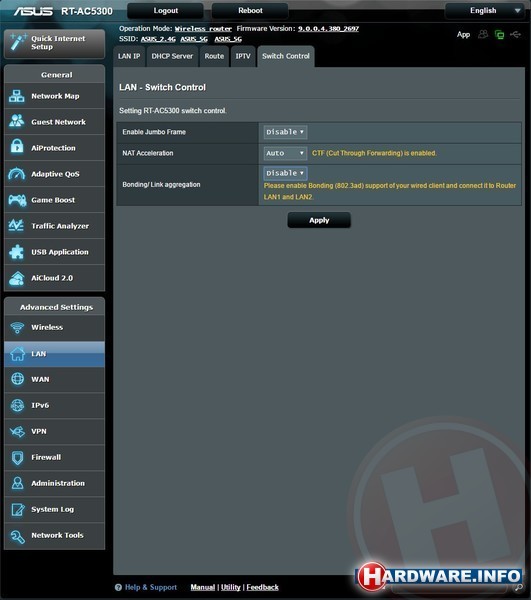Open the Utility link
The width and height of the screenshot is (531, 600).
pos(231,587)
